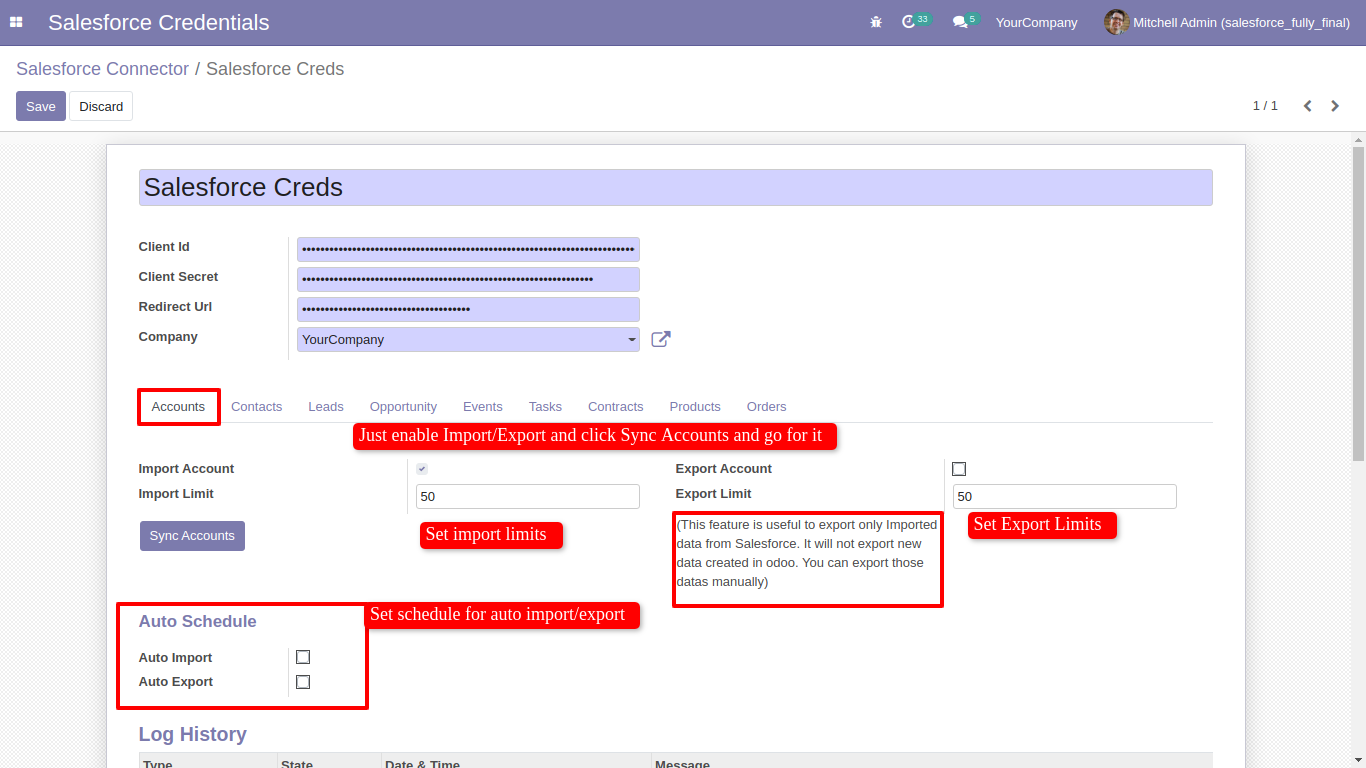1366x768 pixels.
Task: Switch to the Contacts tab
Action: click(x=257, y=407)
